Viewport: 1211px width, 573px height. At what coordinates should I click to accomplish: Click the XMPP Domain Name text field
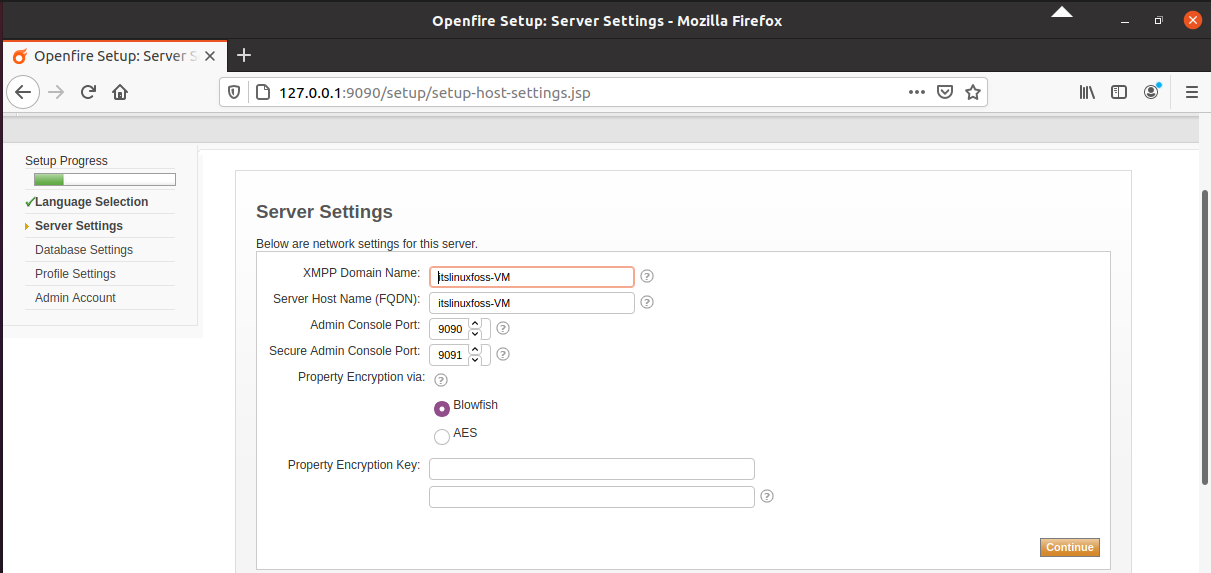point(532,277)
